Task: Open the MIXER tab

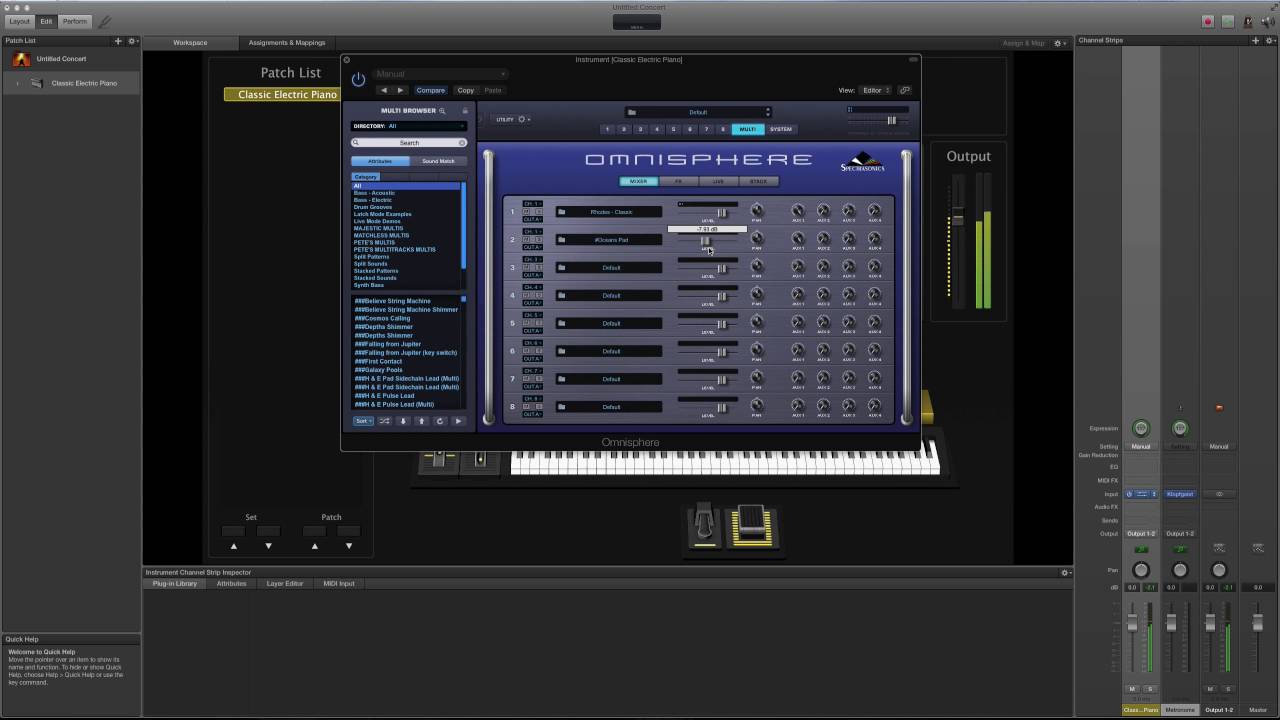Action: [639, 181]
